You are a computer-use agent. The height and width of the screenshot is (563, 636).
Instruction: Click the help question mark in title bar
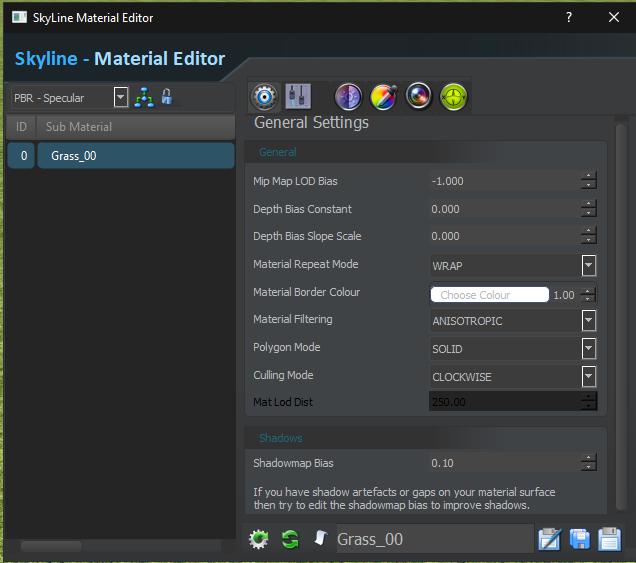click(x=569, y=17)
